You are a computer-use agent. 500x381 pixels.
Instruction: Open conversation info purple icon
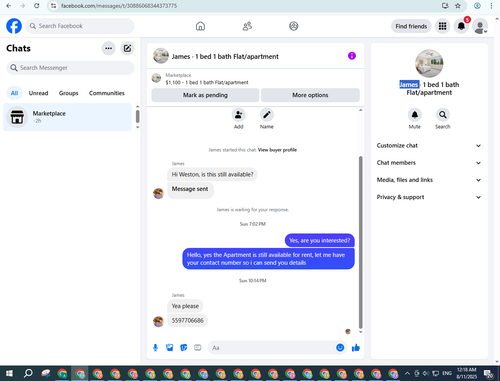[x=352, y=56]
